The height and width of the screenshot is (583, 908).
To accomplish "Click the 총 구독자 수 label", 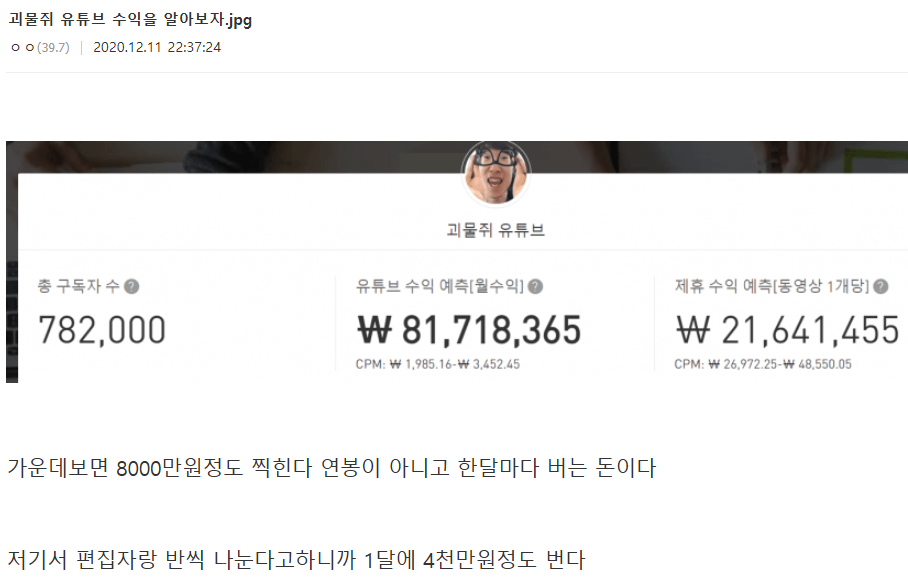I will 79,287.
